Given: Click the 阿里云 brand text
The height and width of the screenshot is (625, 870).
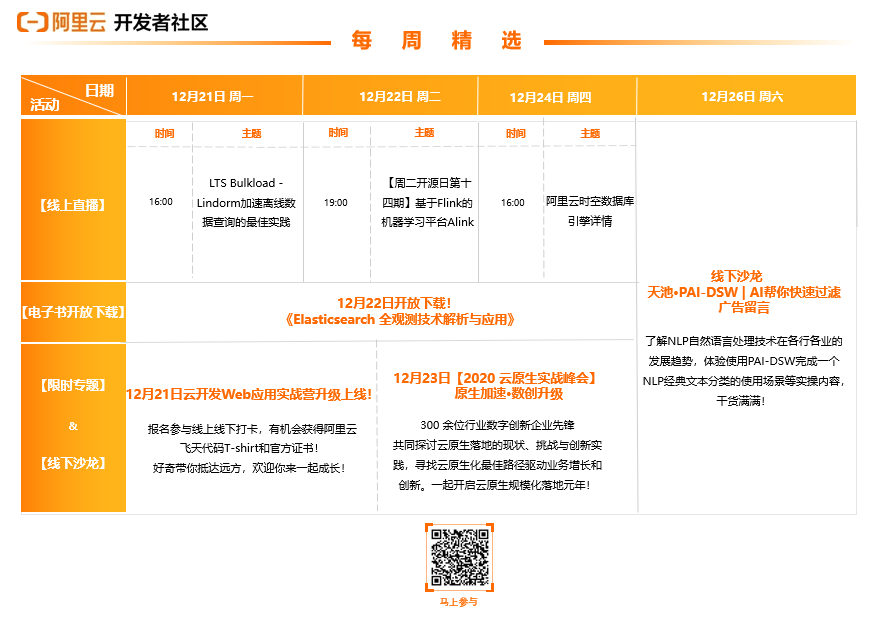Looking at the screenshot, I should point(79,22).
